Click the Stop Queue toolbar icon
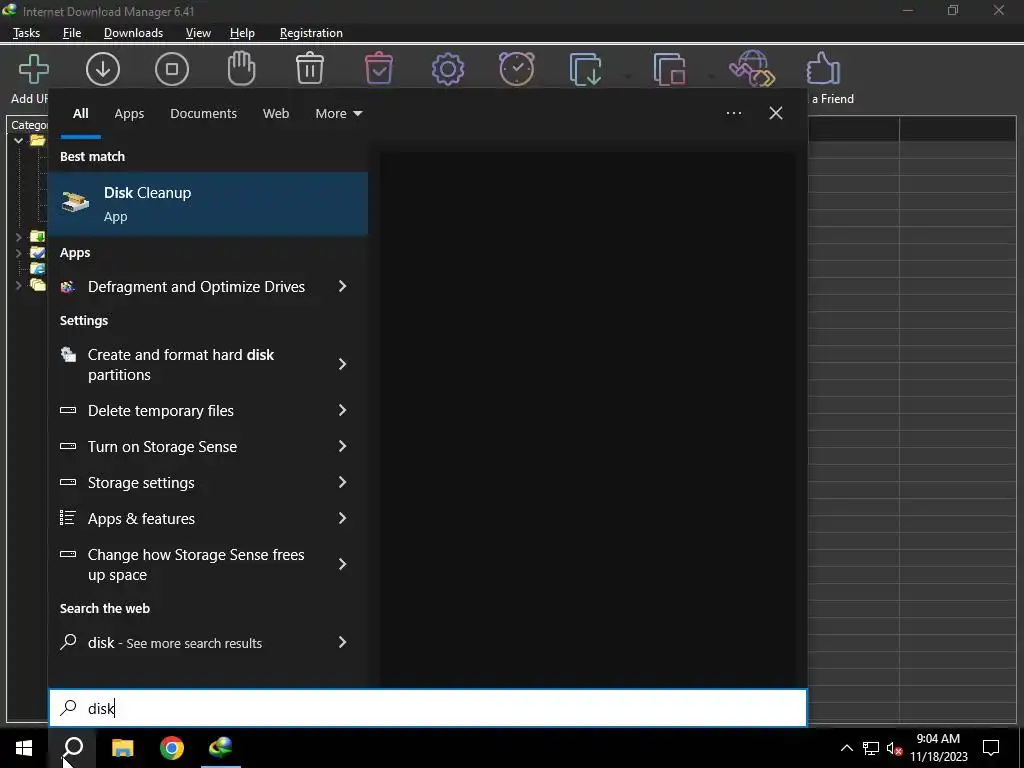The width and height of the screenshot is (1024, 768). pyautogui.click(x=669, y=69)
